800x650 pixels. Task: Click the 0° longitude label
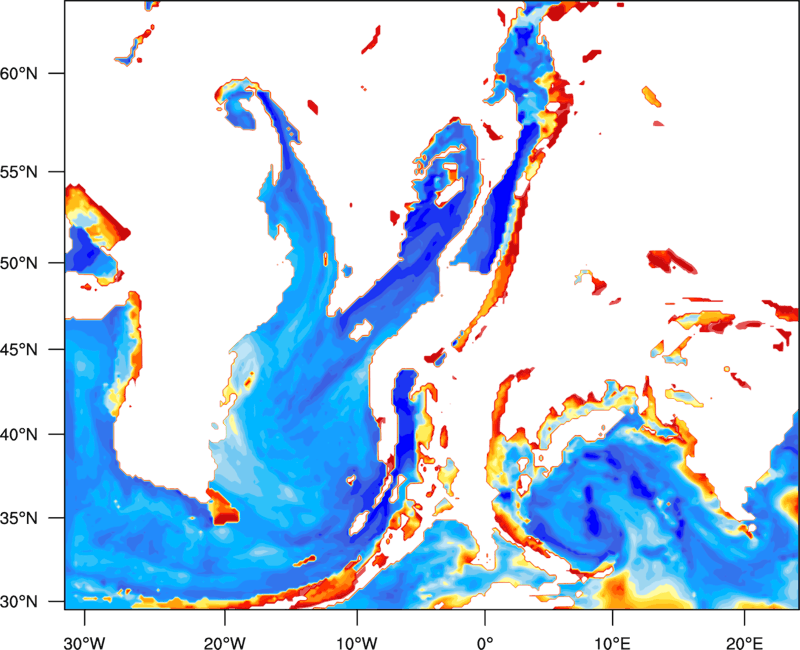tap(485, 643)
